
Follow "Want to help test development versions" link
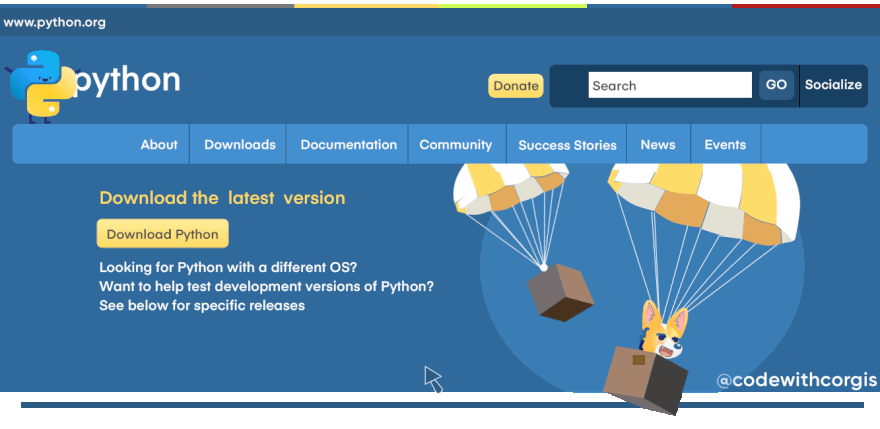pyautogui.click(x=267, y=286)
